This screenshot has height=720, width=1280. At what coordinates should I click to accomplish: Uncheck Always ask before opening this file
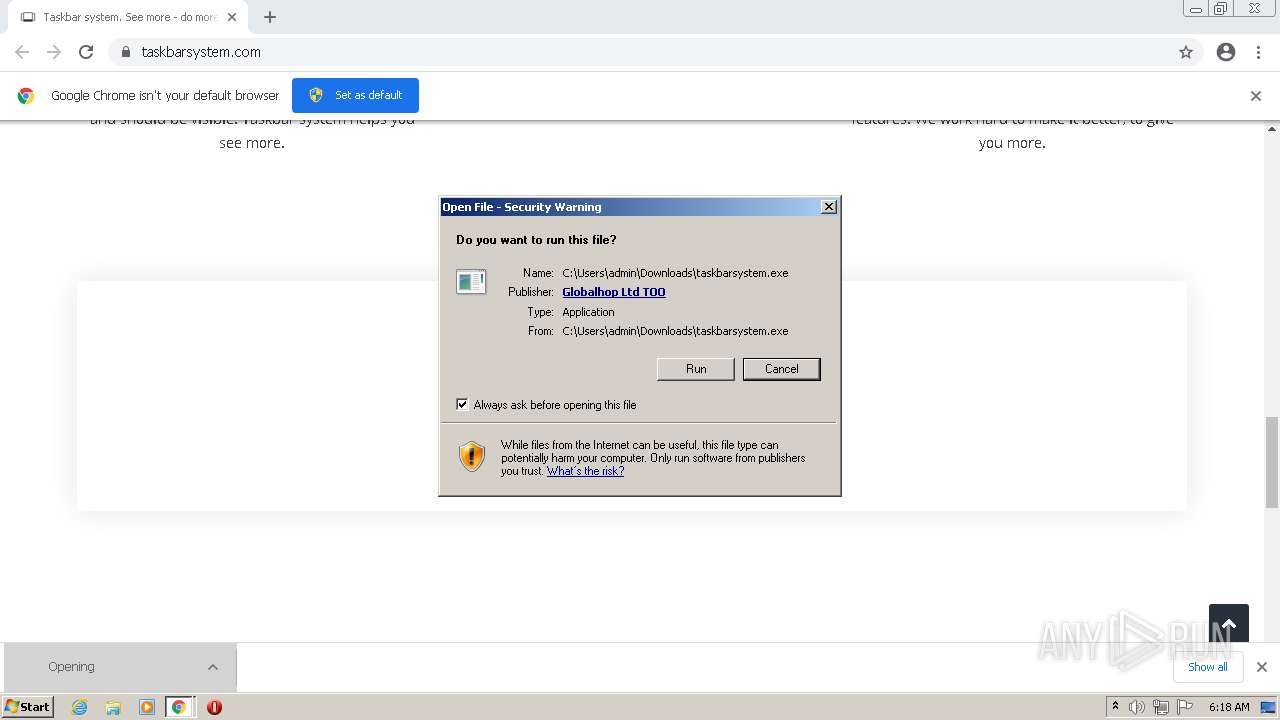tap(462, 405)
